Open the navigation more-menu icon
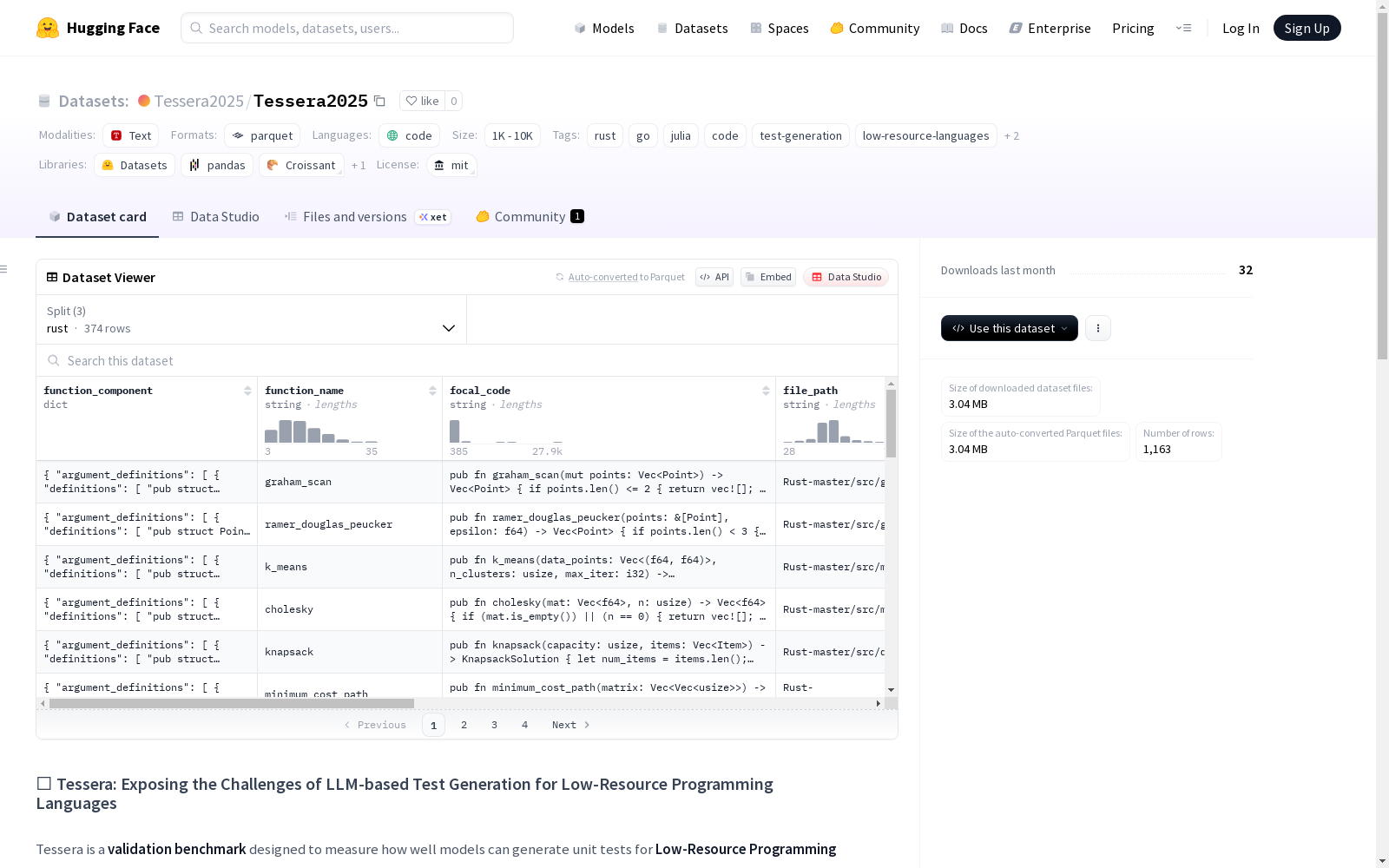Screen dimensions: 1389x868 point(1183,28)
